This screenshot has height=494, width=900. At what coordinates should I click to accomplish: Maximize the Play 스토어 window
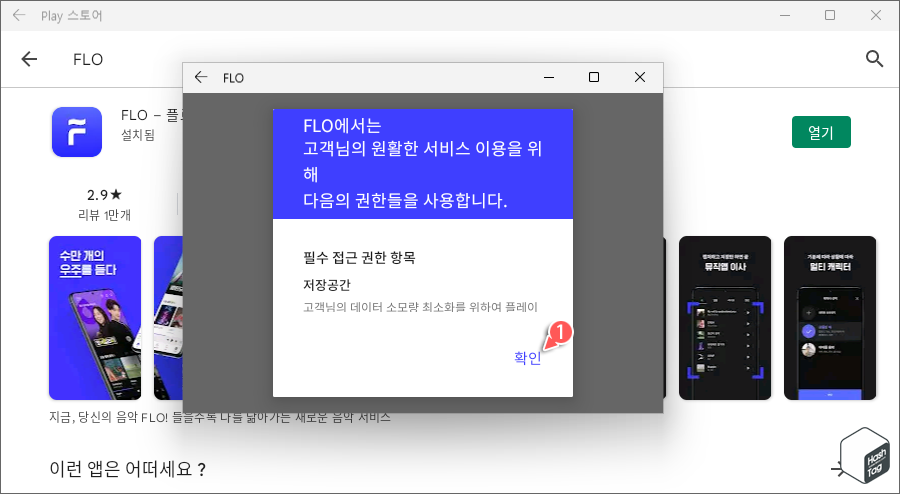click(x=830, y=15)
